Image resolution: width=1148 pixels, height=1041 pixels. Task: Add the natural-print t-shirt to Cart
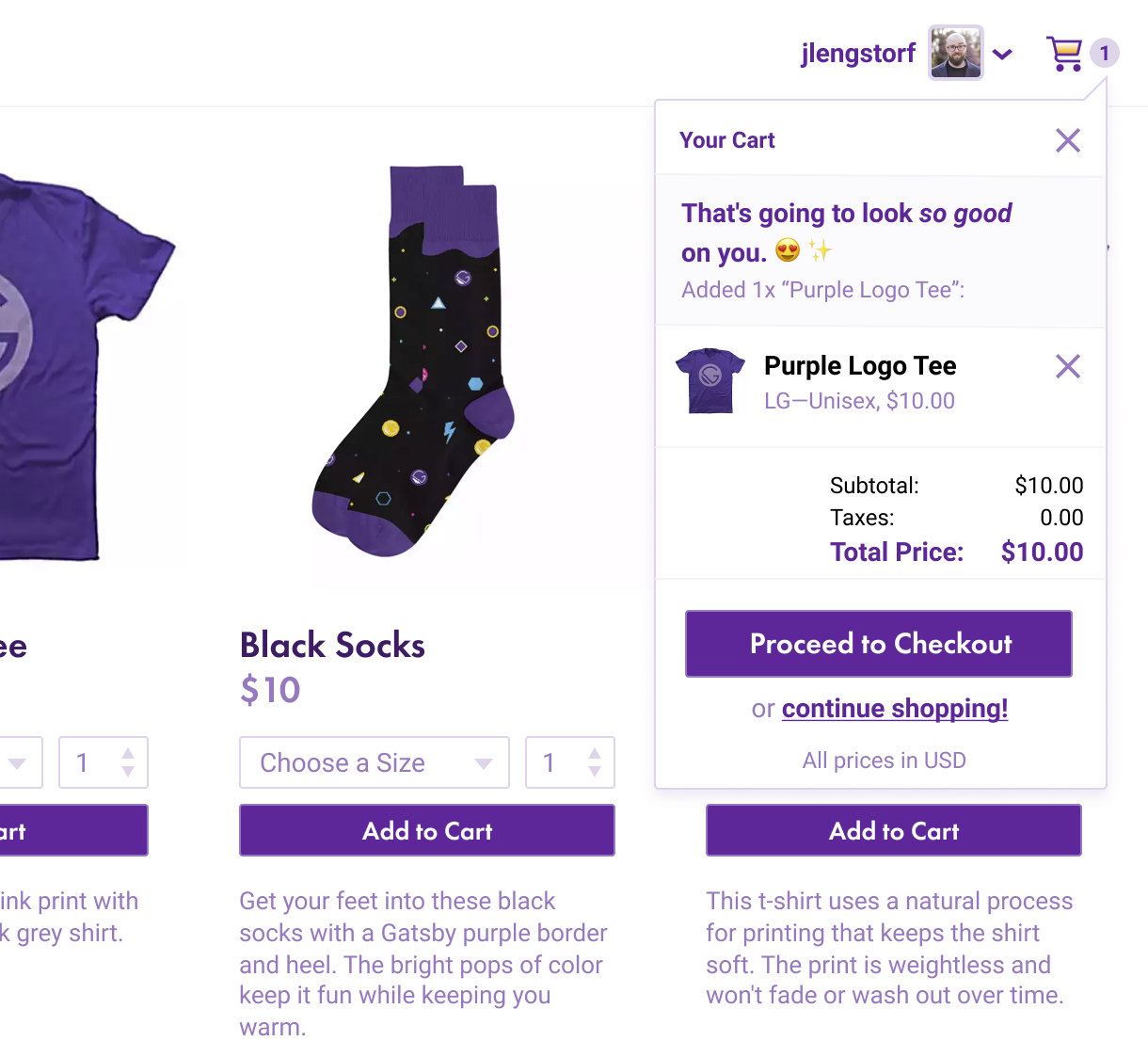[x=893, y=830]
